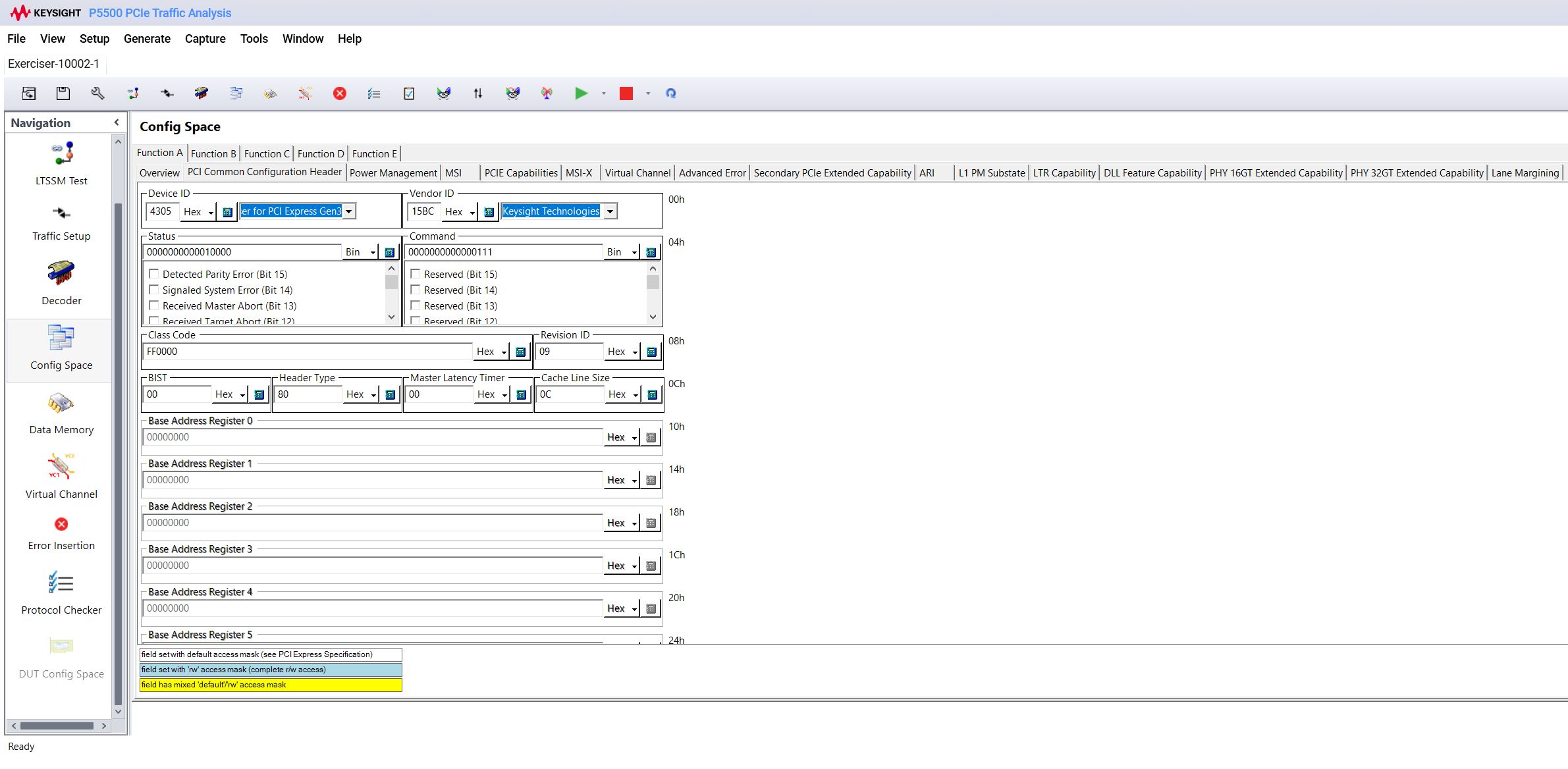Click the Traffic Setup toolbar icon
Viewport: 1568px width, 769px height.
(x=167, y=93)
